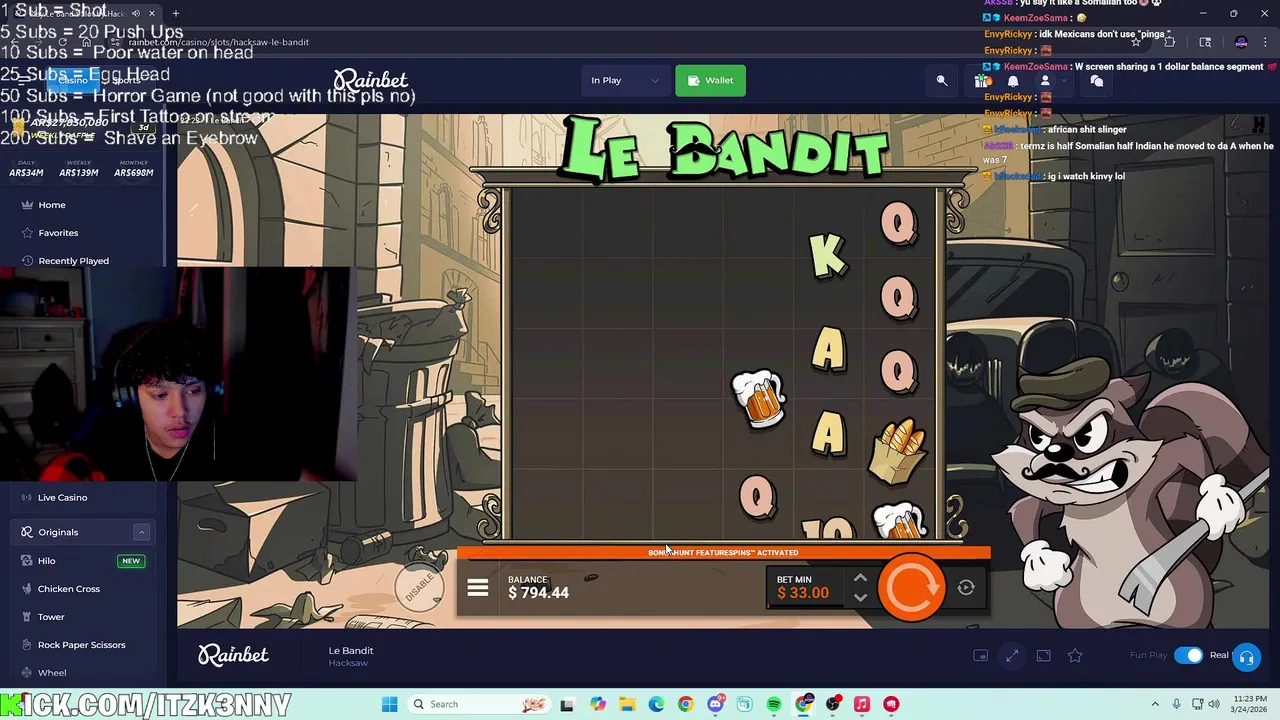The height and width of the screenshot is (720, 1280).
Task: Toggle the Rainbet chat panel
Action: click(1097, 81)
